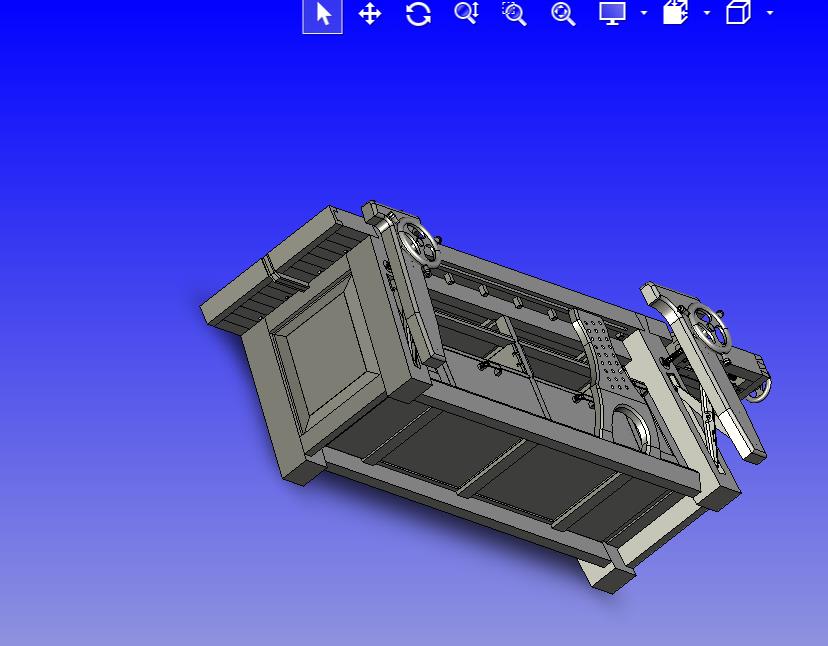Click the section view box icon
The width and height of the screenshot is (828, 646).
(676, 13)
